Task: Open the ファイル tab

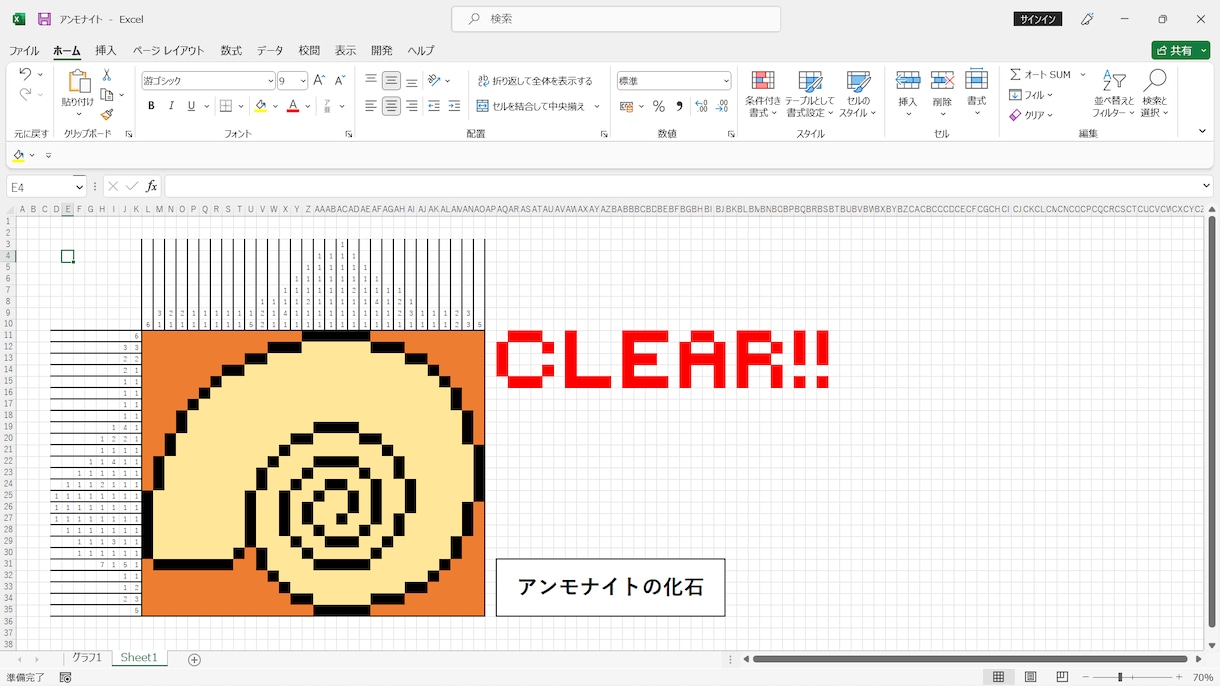Action: coord(24,50)
